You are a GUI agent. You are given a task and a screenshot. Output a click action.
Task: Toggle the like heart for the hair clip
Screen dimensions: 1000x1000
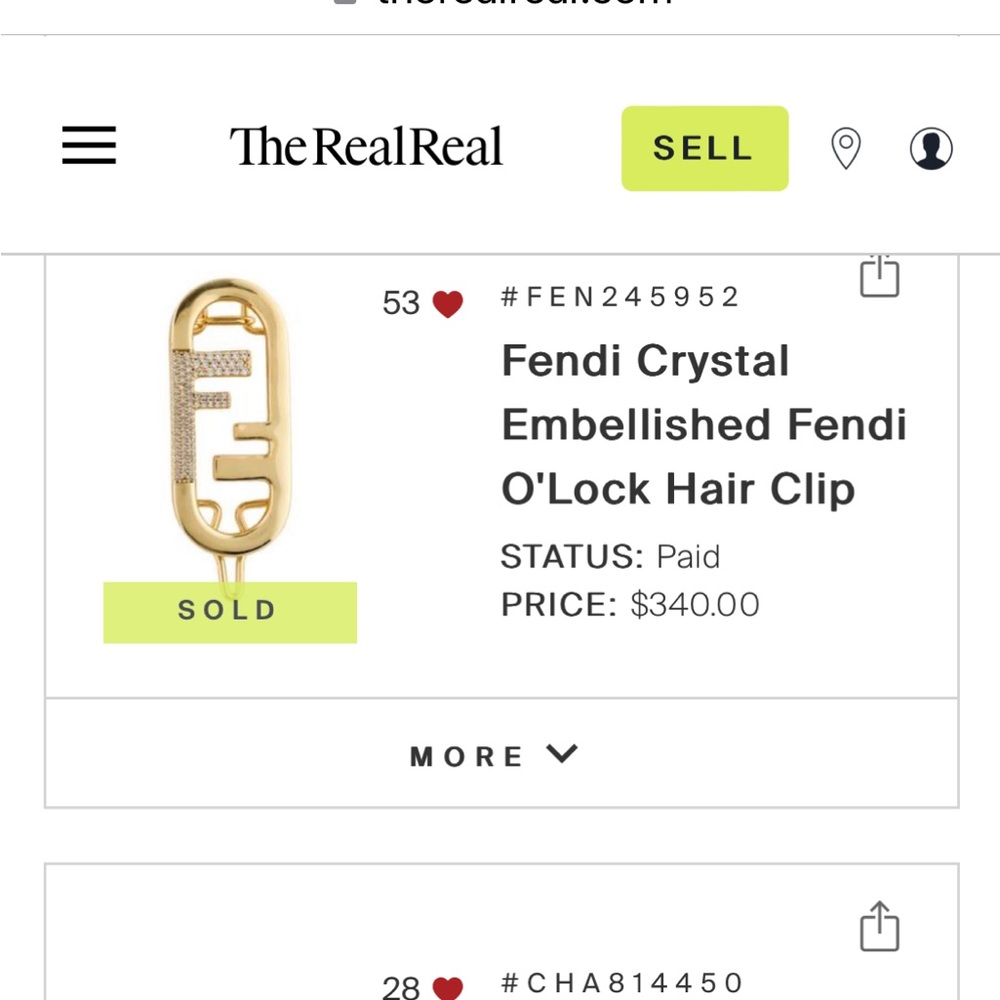click(x=447, y=301)
